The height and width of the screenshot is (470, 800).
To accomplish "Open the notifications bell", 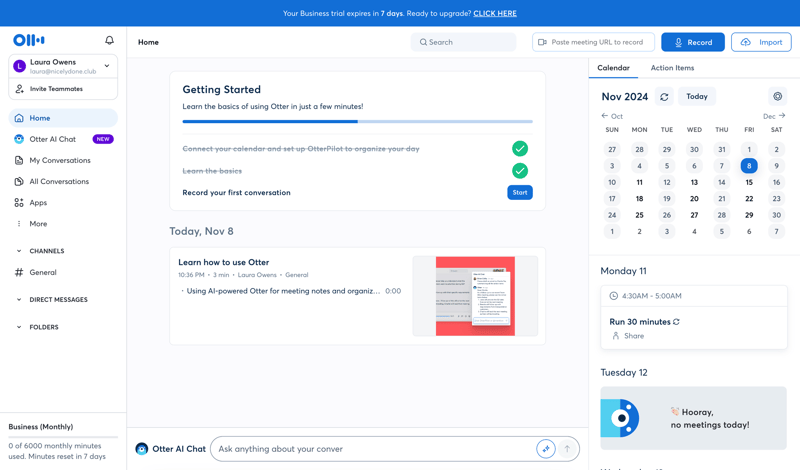I will (x=109, y=40).
